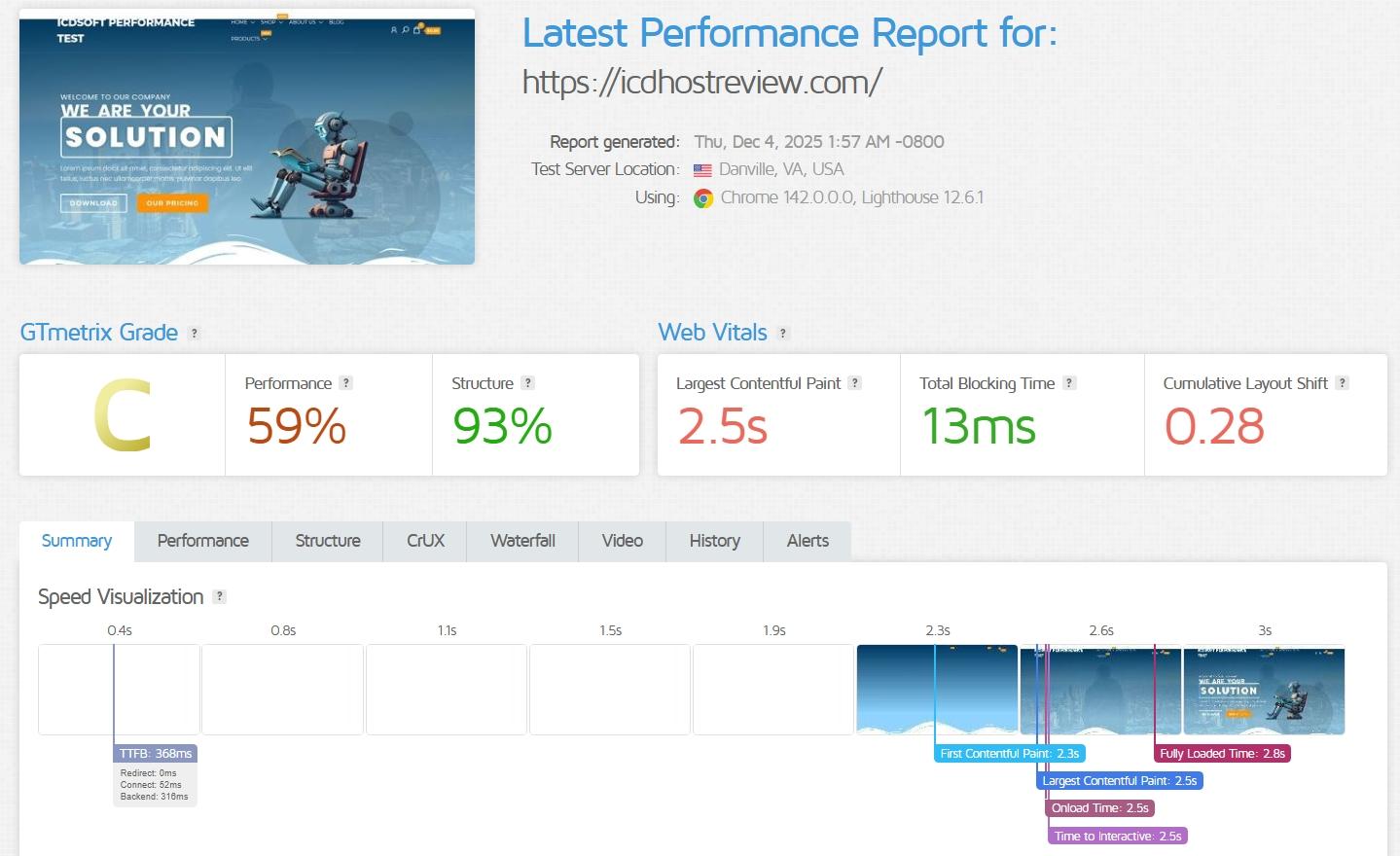Click the C grade letter
Image resolution: width=1400 pixels, height=856 pixels.
click(x=122, y=416)
